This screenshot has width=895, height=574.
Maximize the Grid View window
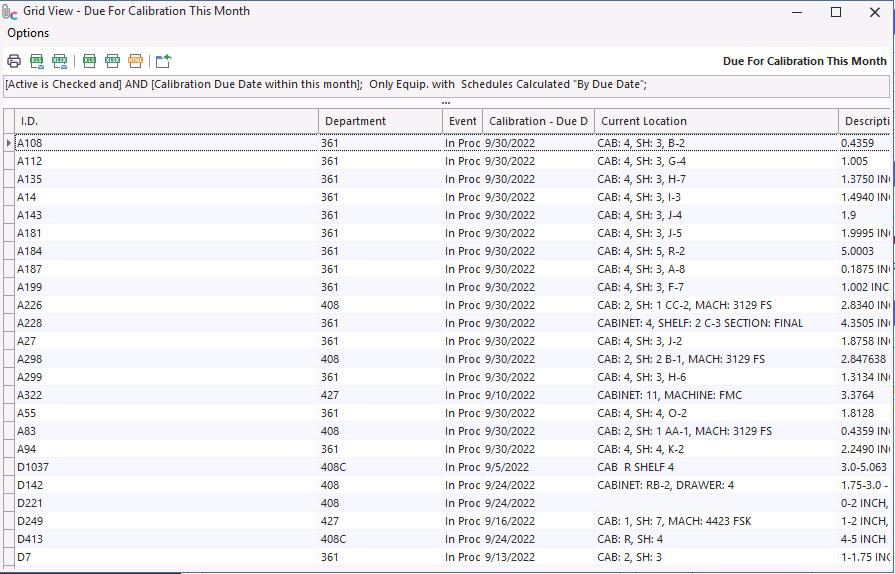pos(836,12)
